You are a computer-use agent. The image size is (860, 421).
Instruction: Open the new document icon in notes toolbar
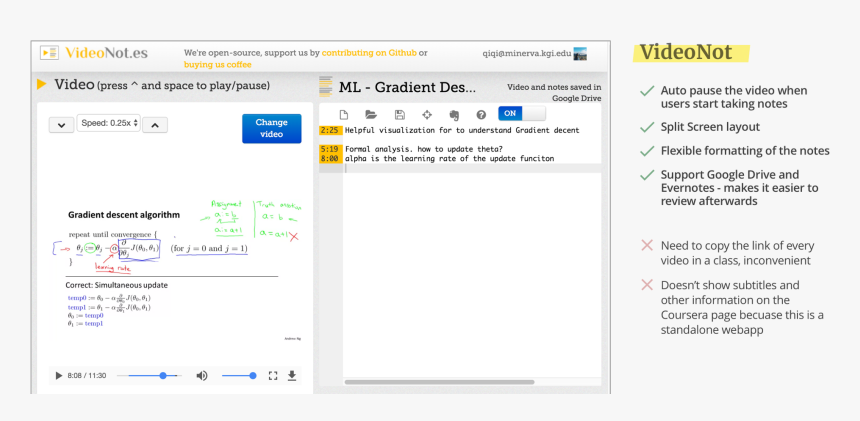coord(344,115)
